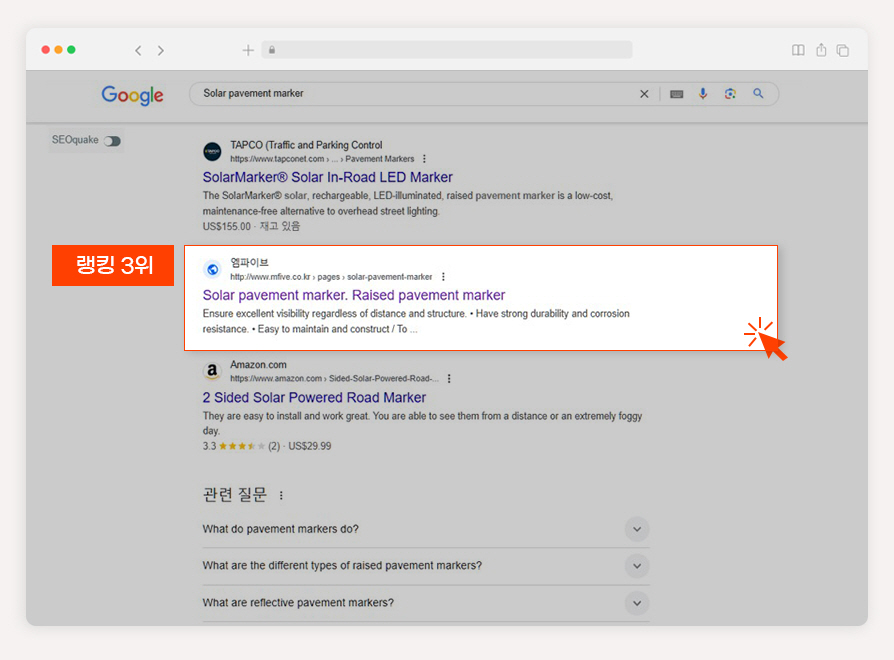This screenshot has width=894, height=660.
Task: Start voice search with the microphone icon
Action: click(x=703, y=93)
